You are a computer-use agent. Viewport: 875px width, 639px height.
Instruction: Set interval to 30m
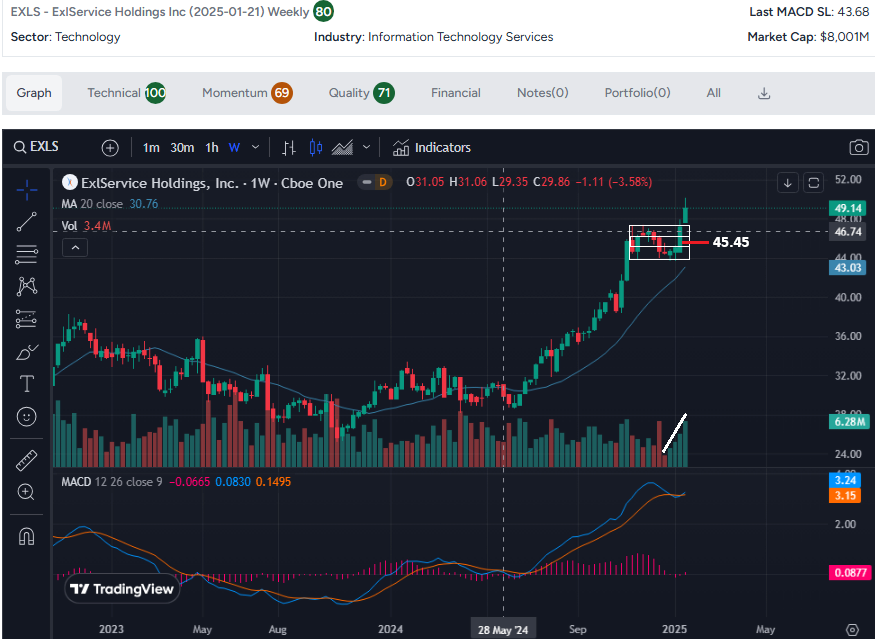point(181,147)
